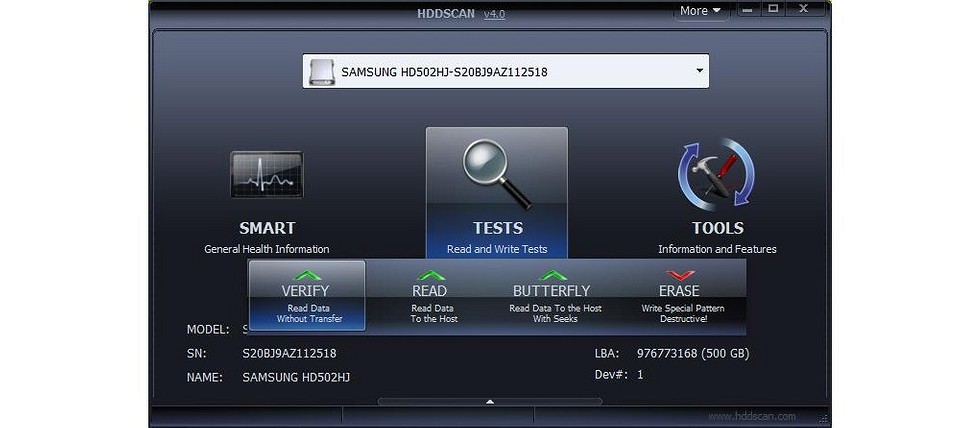Expand the drive selection dropdown arrow
960x428 pixels.
(x=699, y=70)
